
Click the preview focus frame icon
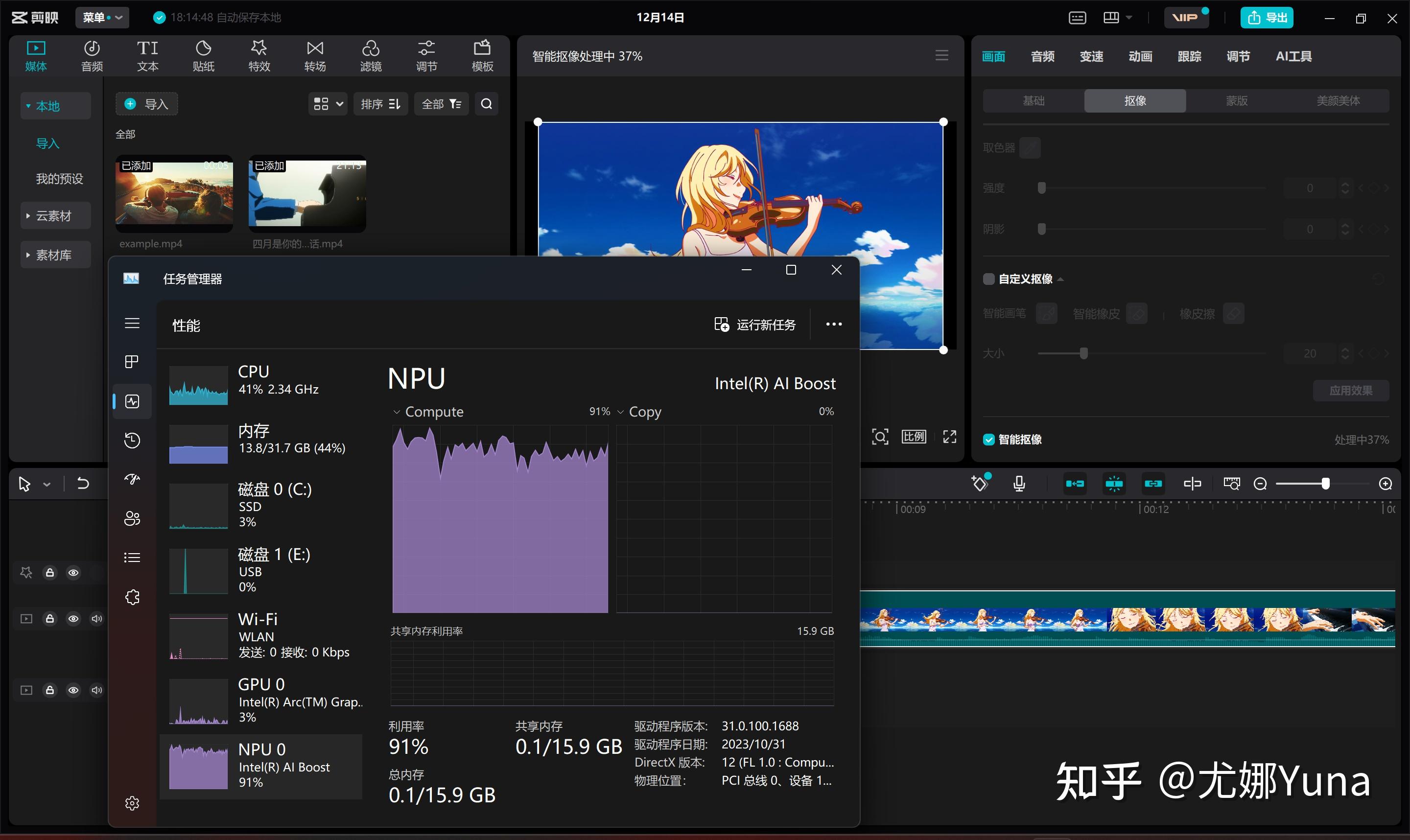coord(880,437)
